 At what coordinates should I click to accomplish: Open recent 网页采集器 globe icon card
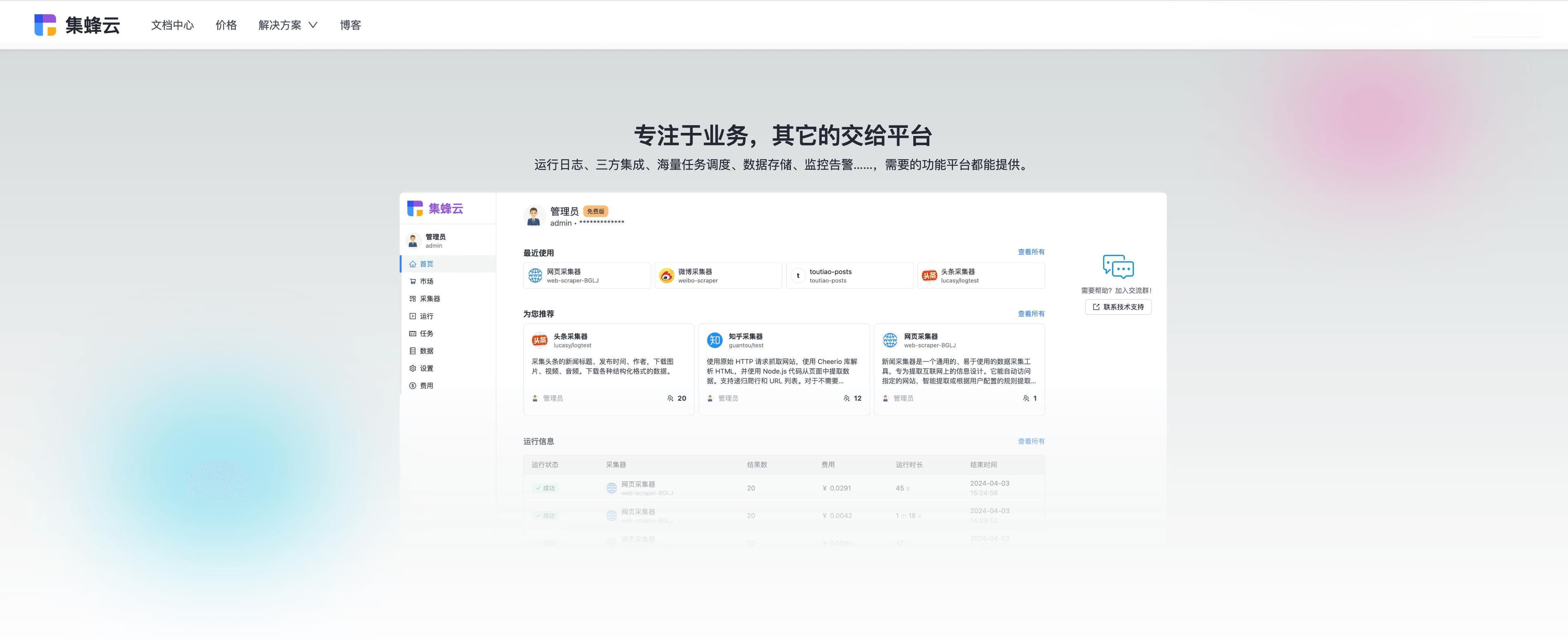pyautogui.click(x=535, y=276)
